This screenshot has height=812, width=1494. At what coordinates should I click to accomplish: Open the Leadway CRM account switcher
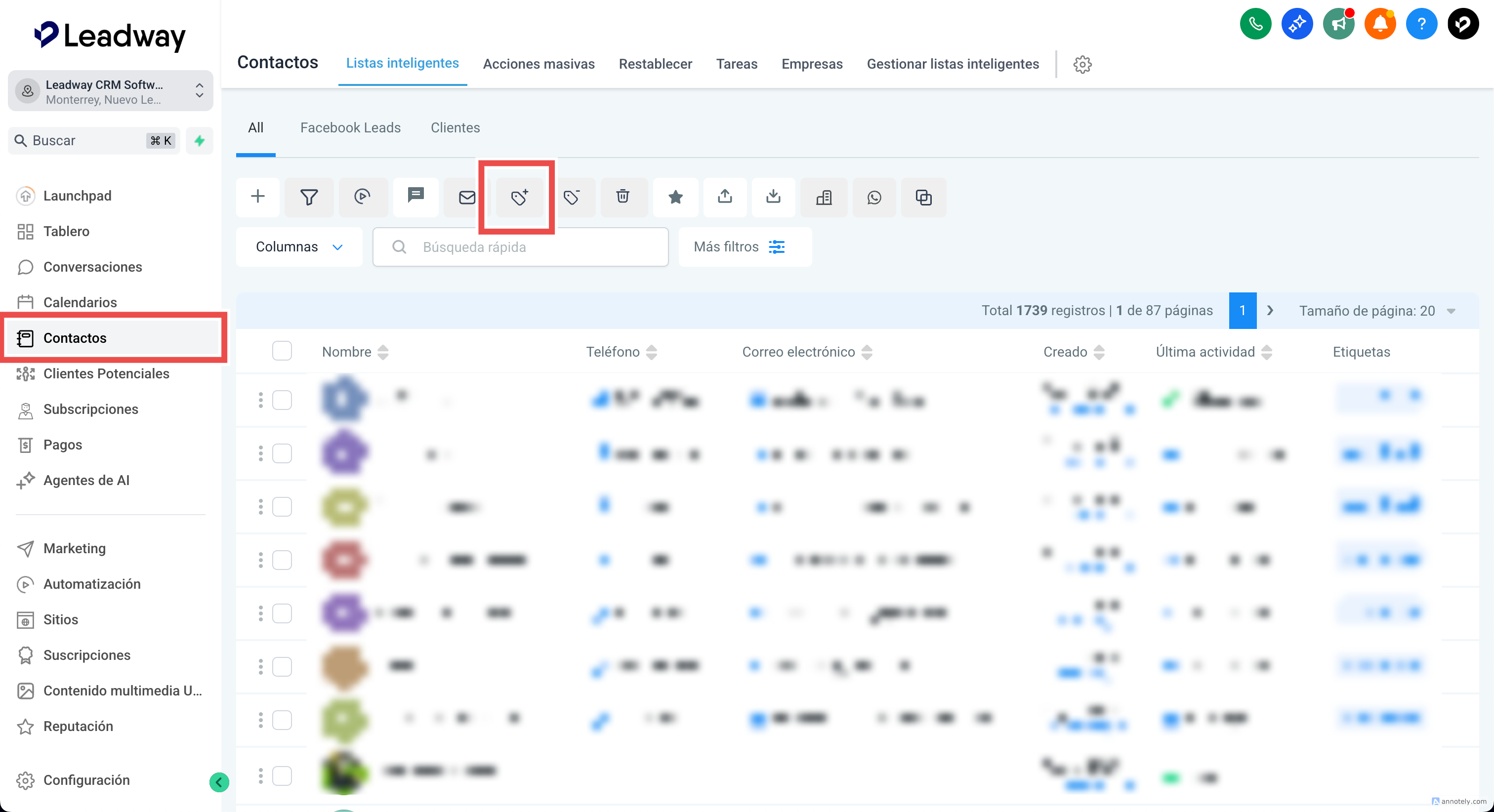110,91
